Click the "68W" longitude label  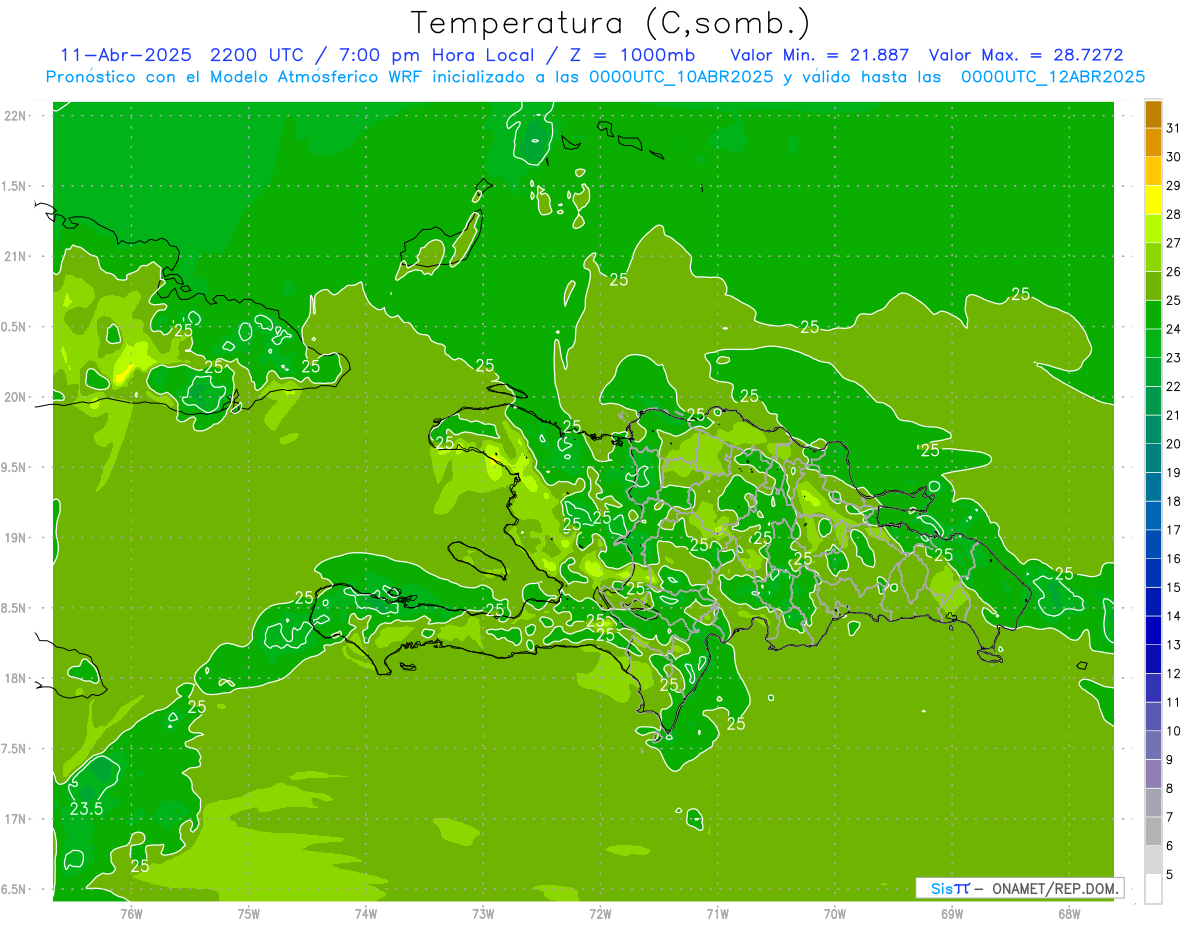click(1069, 914)
